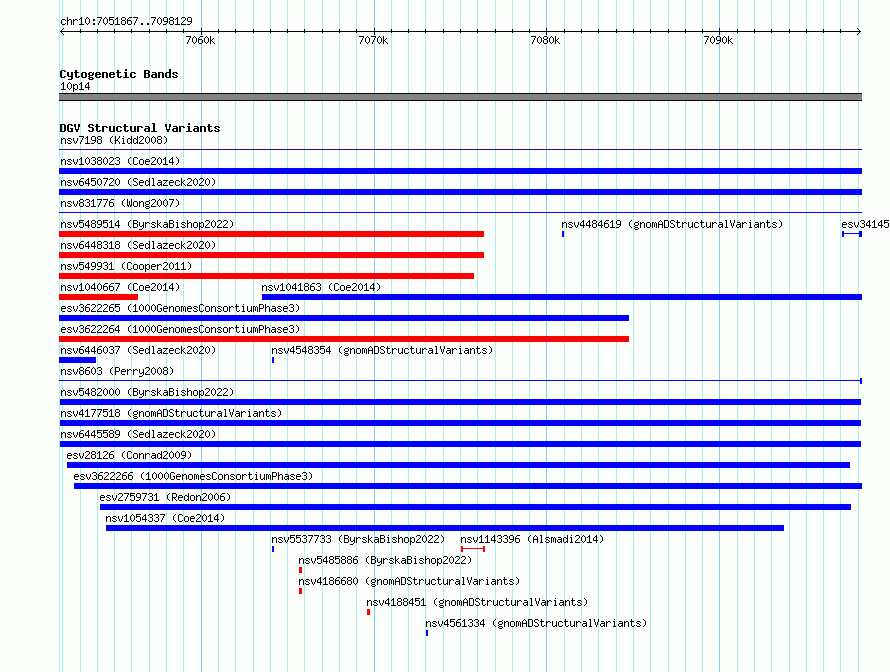Select the nsv1054337 (Coe2014) blue bar
The height and width of the screenshot is (672, 890).
tap(444, 528)
